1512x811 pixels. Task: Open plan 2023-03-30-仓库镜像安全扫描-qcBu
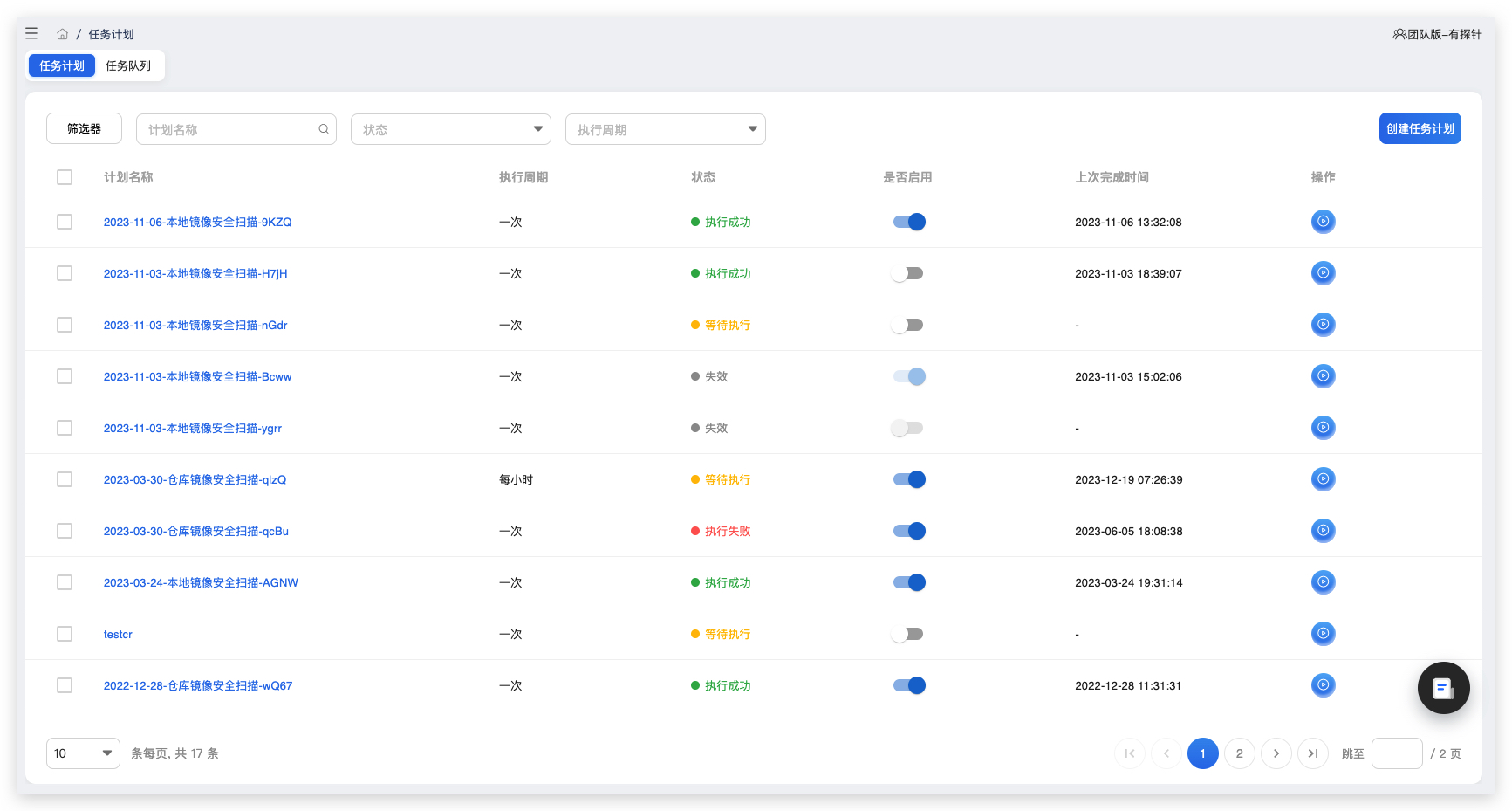[196, 531]
